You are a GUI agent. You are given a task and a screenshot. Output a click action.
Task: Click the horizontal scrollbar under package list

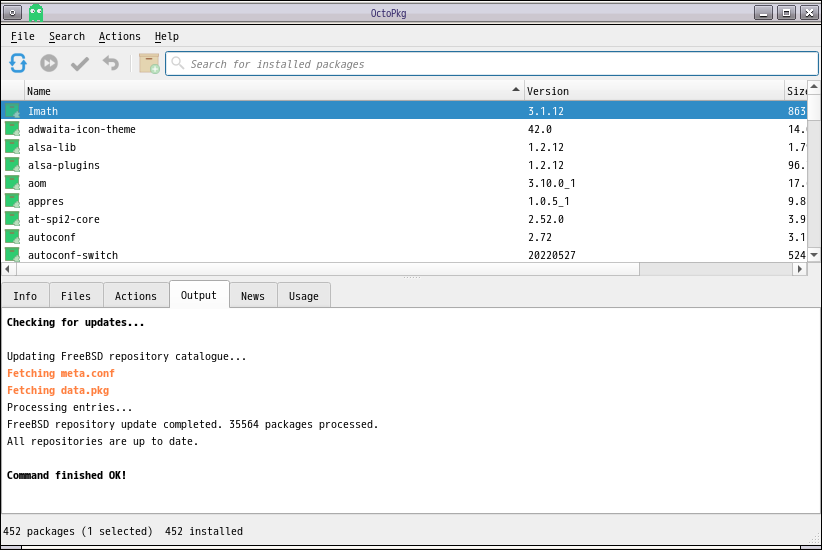(320, 269)
